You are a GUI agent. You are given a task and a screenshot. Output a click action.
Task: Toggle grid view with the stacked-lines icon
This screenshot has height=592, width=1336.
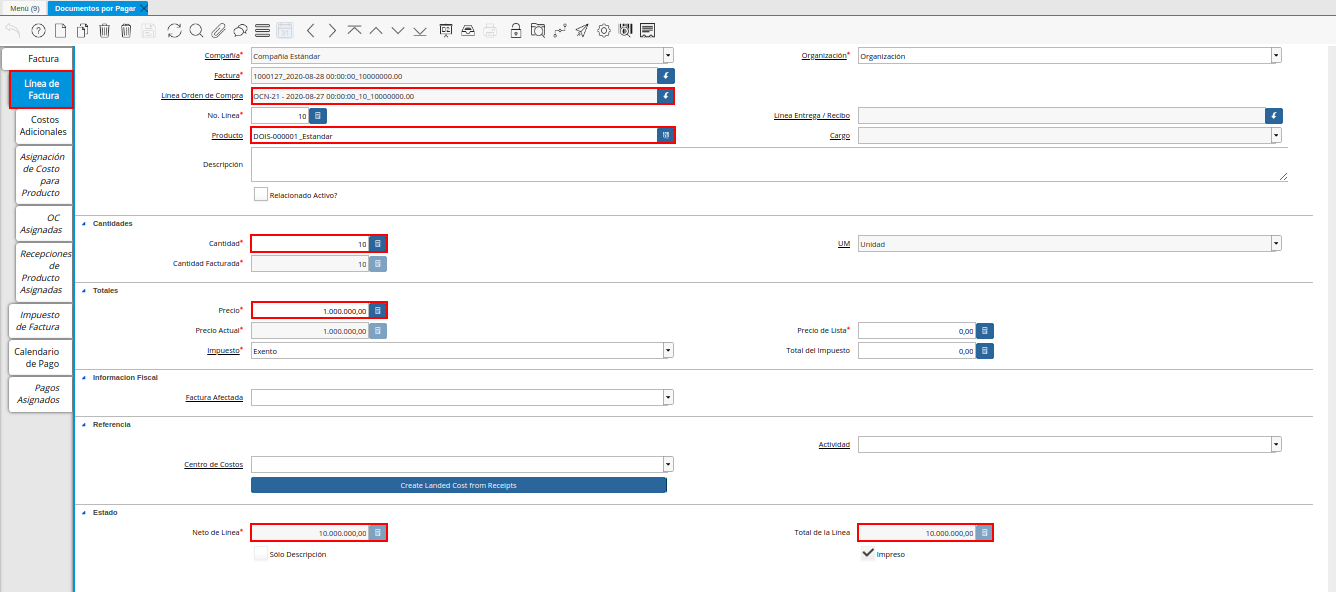click(262, 30)
